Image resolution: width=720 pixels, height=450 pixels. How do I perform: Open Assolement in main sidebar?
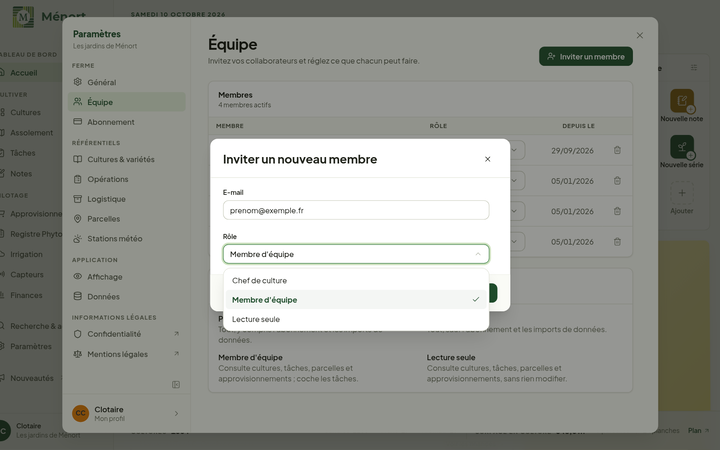tap(30, 133)
